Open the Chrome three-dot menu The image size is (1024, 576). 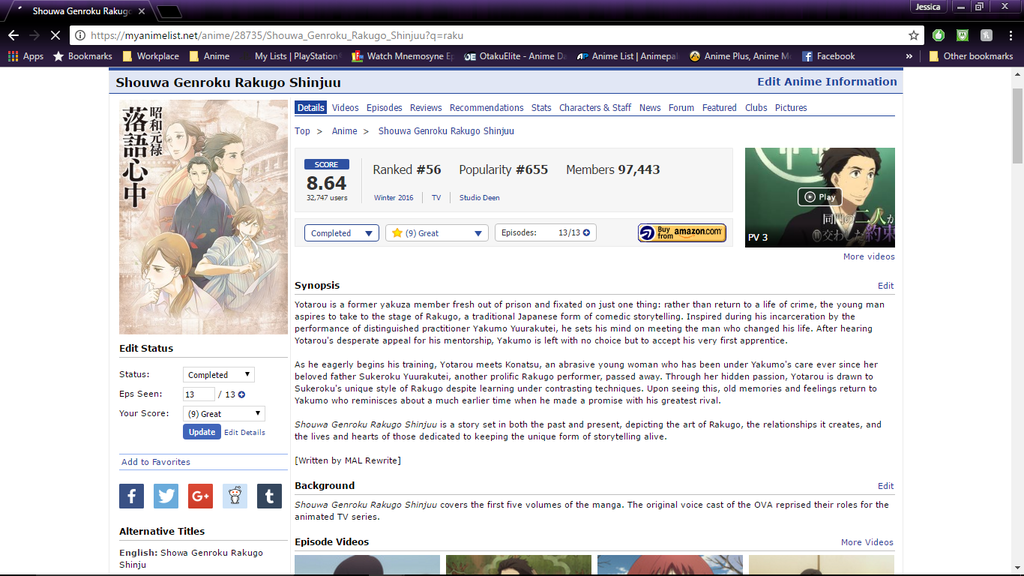click(1010, 35)
